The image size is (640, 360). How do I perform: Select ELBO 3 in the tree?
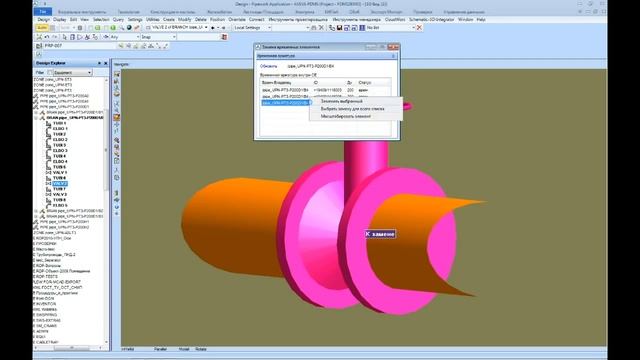pyautogui.click(x=60, y=151)
